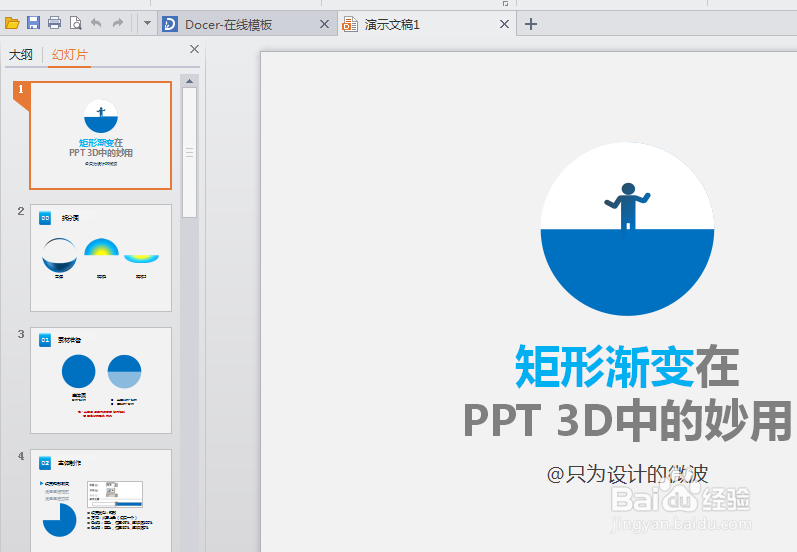Undo the last action

[96, 23]
